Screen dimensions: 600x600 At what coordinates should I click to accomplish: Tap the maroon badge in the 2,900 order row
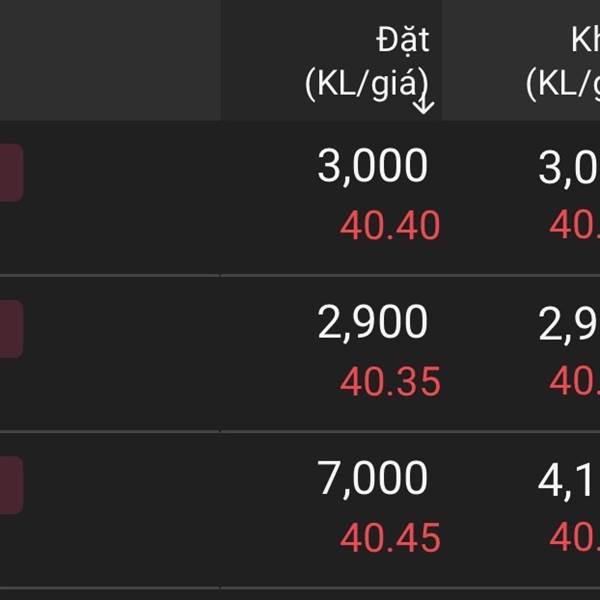click(11, 329)
